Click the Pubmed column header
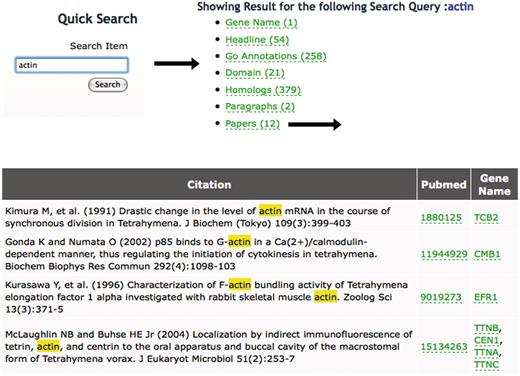520x376 pixels. (x=444, y=184)
